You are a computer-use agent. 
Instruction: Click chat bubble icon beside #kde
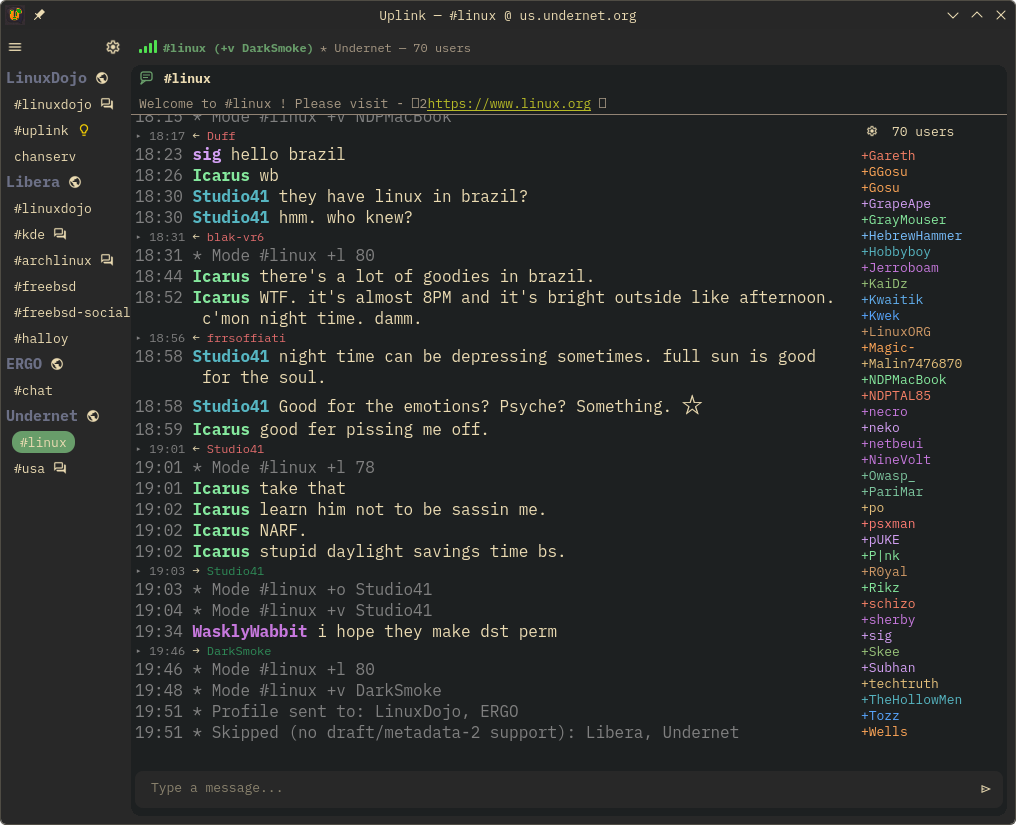(x=60, y=234)
